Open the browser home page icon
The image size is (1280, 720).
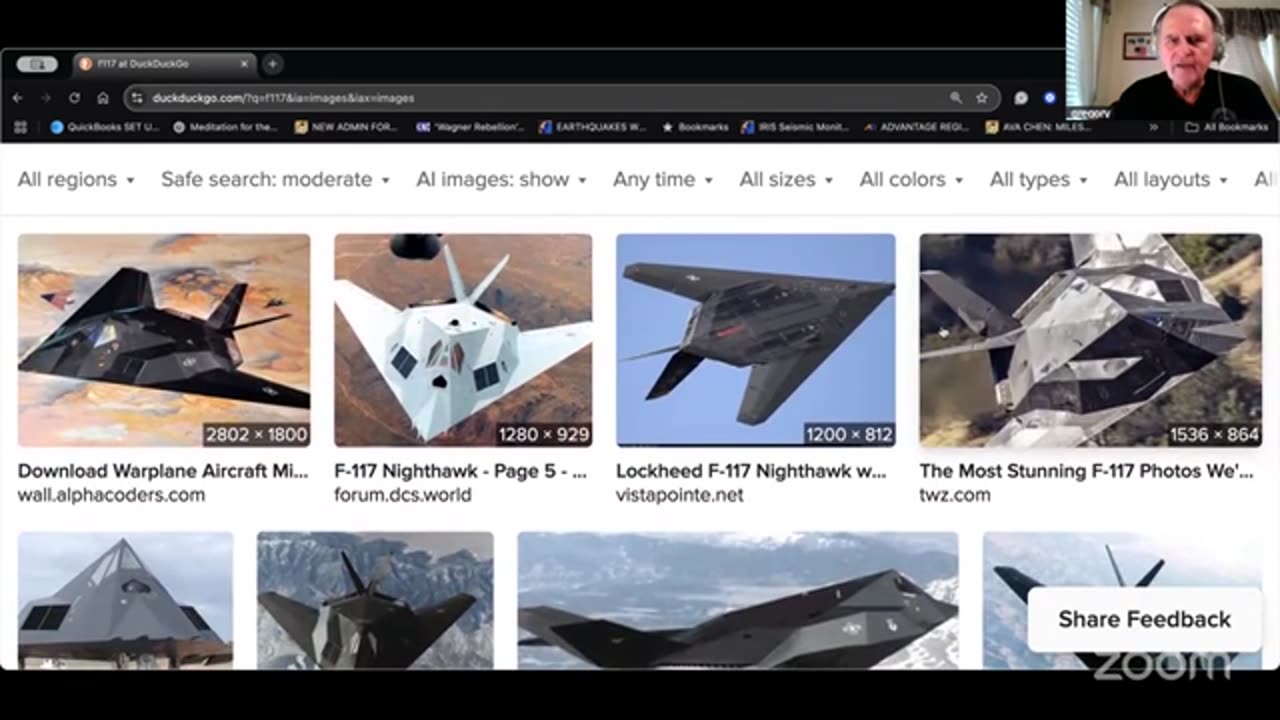point(103,98)
